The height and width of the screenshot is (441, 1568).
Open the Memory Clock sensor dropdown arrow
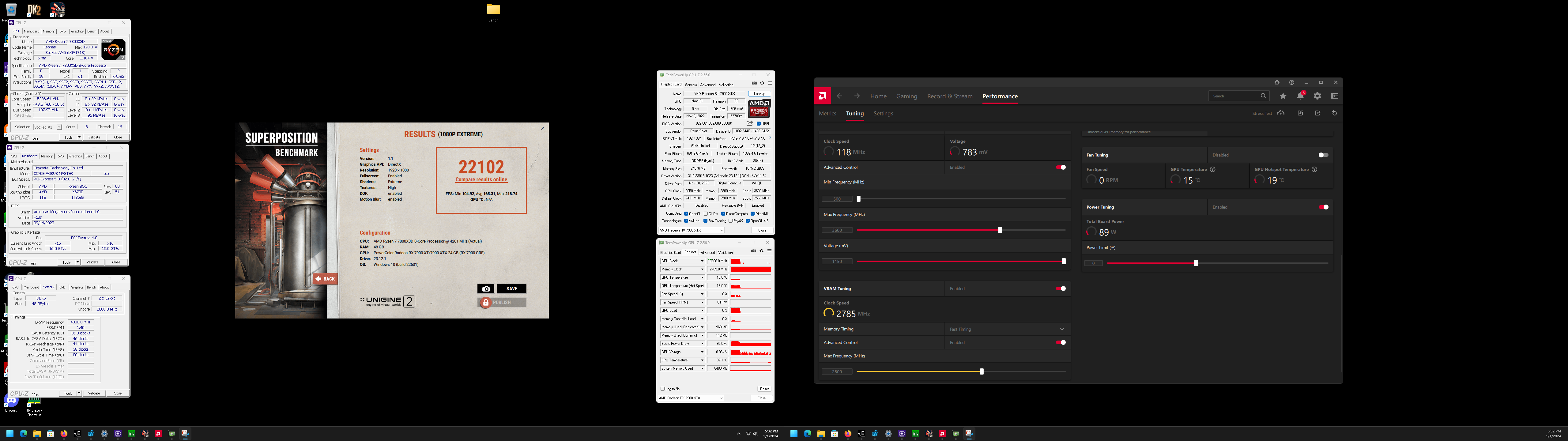coord(702,269)
